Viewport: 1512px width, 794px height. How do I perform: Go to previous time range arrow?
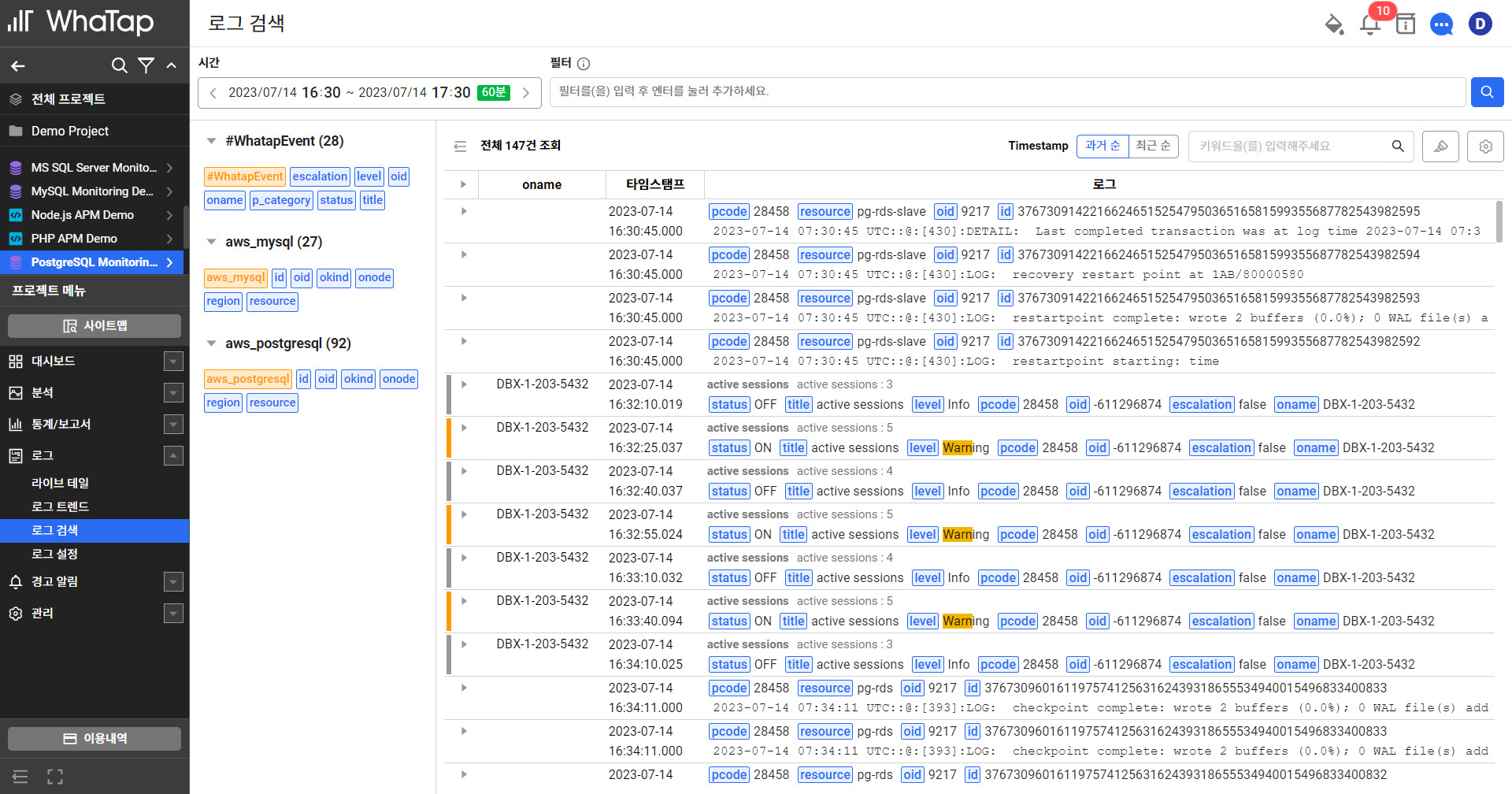(213, 93)
